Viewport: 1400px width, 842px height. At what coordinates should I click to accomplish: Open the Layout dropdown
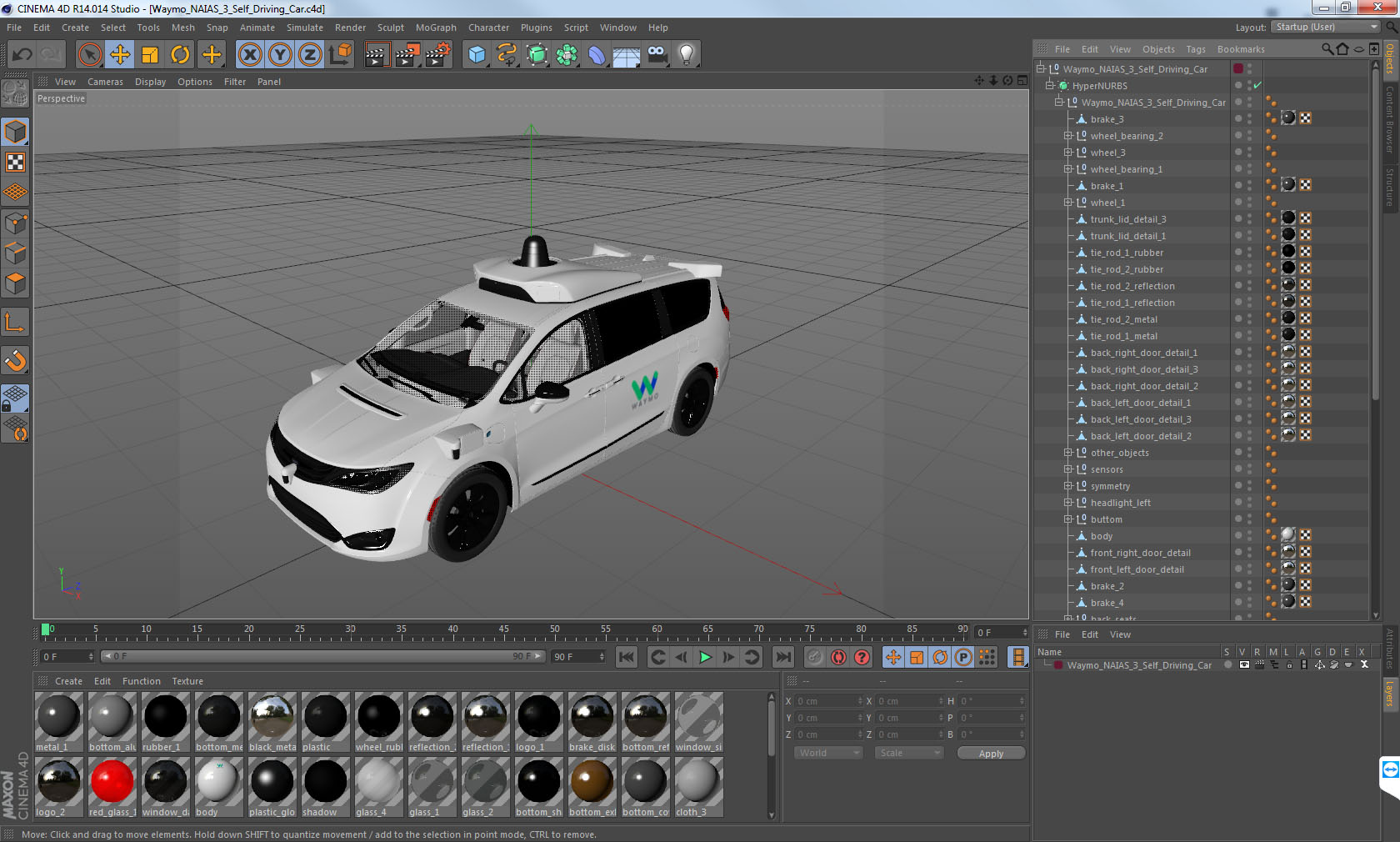tap(1327, 27)
